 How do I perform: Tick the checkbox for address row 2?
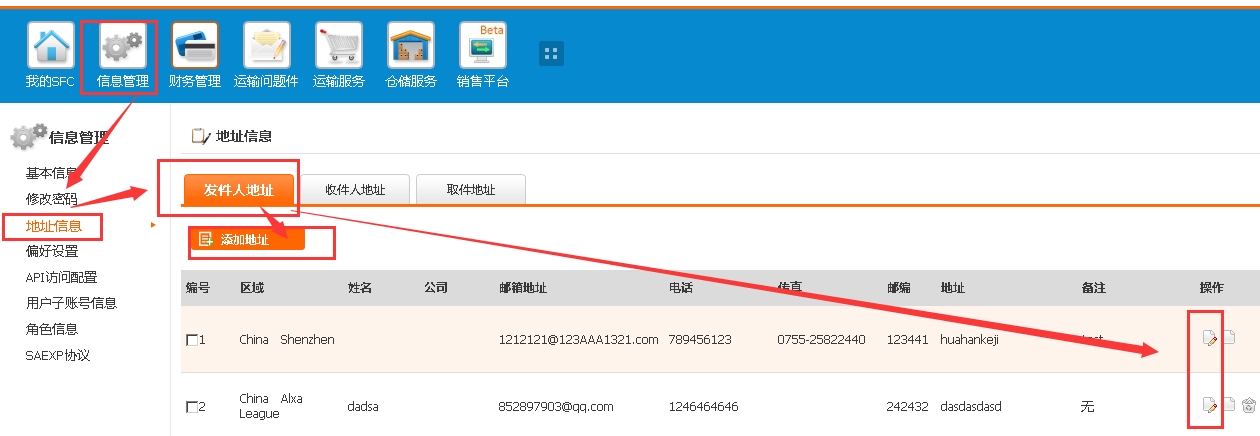pos(192,407)
